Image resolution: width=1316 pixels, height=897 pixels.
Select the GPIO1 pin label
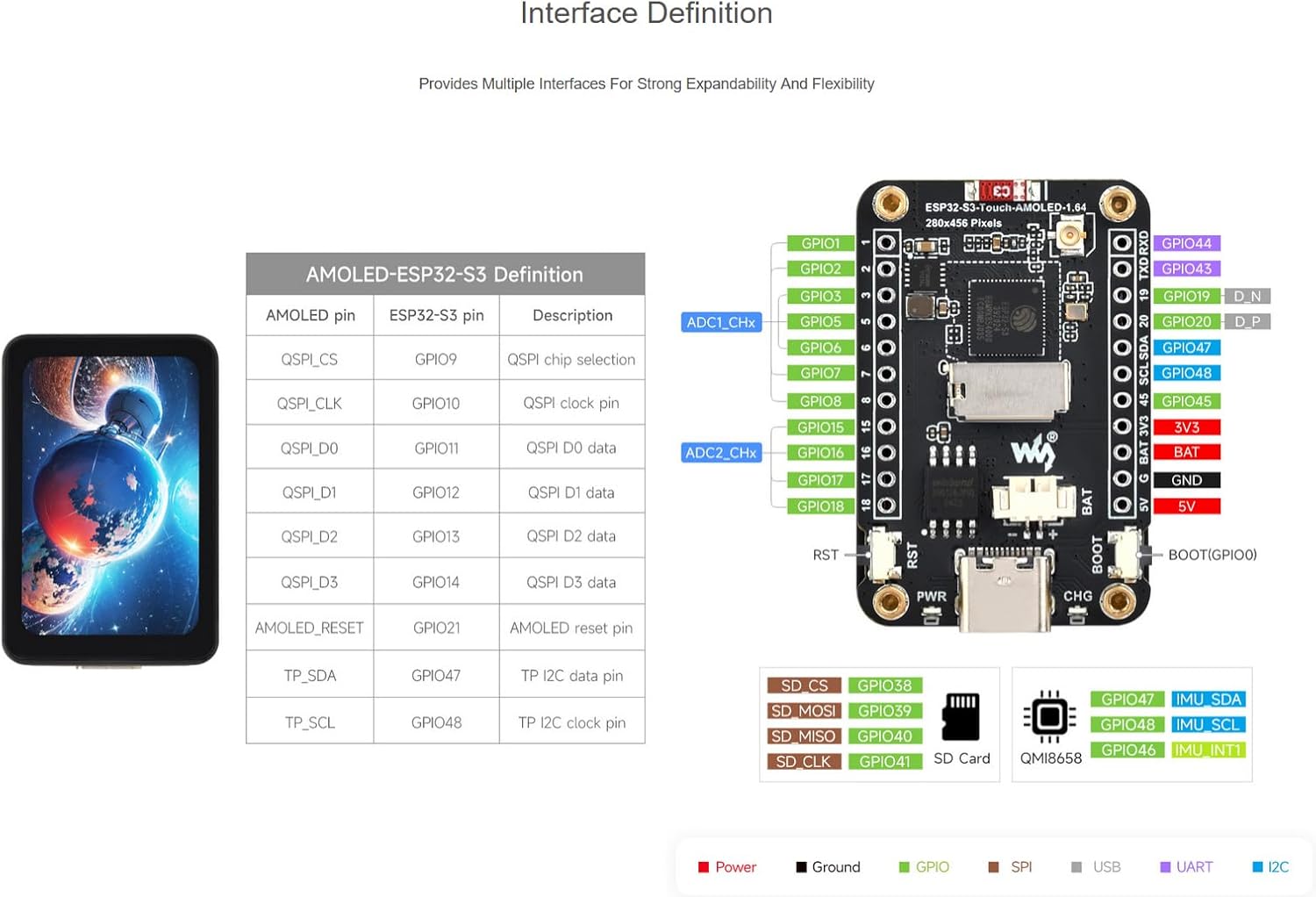pos(820,243)
